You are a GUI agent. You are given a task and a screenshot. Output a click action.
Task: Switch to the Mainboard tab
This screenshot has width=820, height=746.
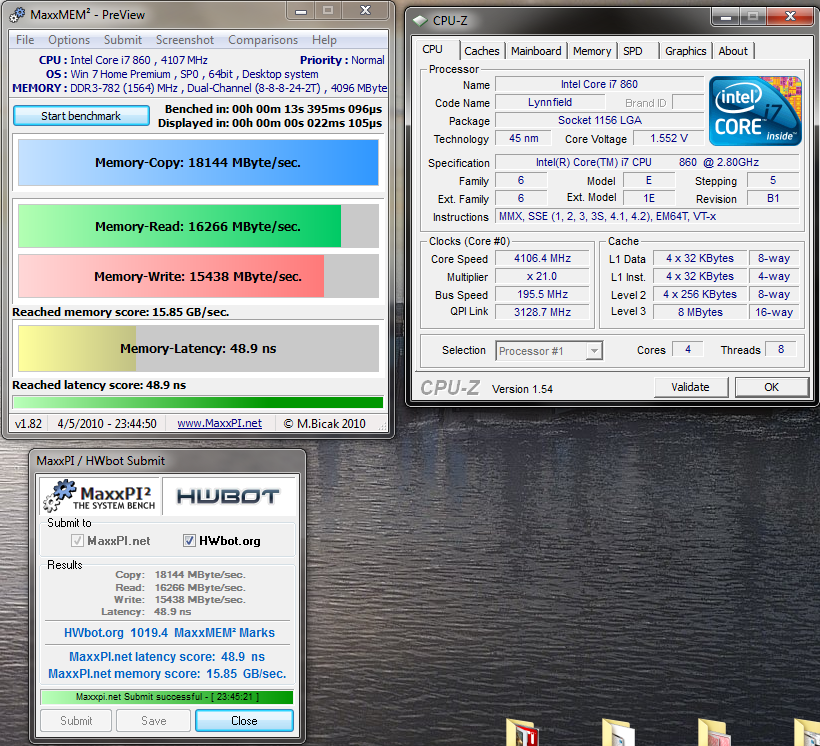coord(536,51)
